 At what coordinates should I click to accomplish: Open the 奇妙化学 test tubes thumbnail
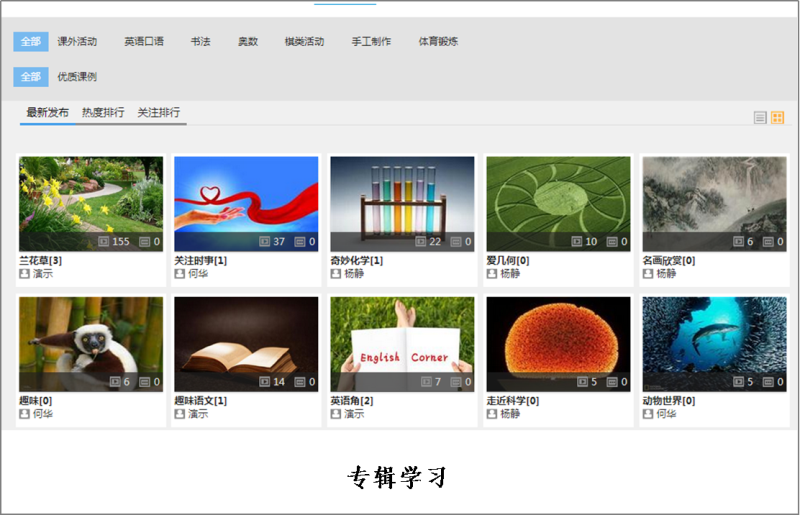click(402, 204)
